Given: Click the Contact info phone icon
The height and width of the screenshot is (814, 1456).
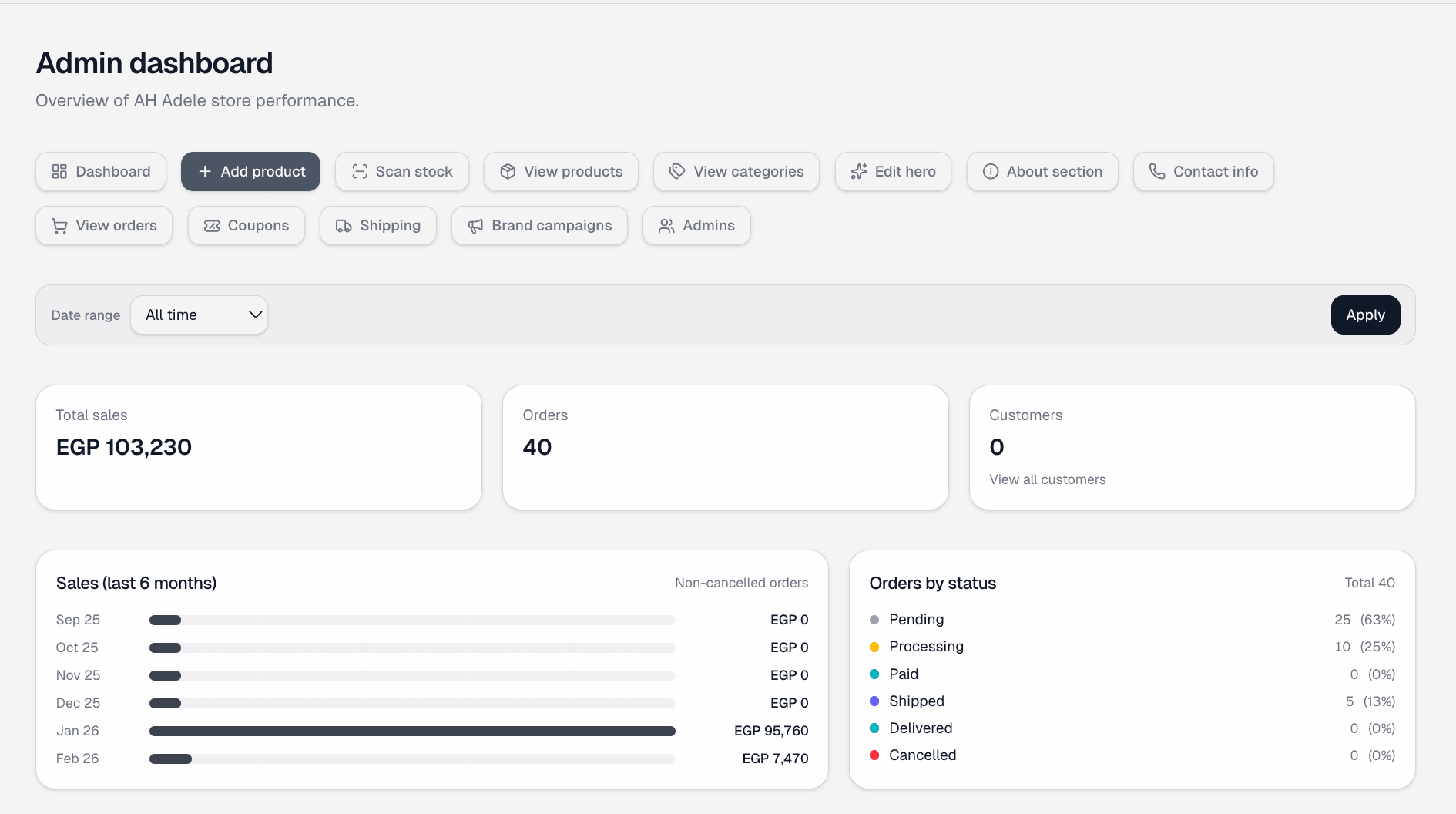Looking at the screenshot, I should click(x=1156, y=171).
